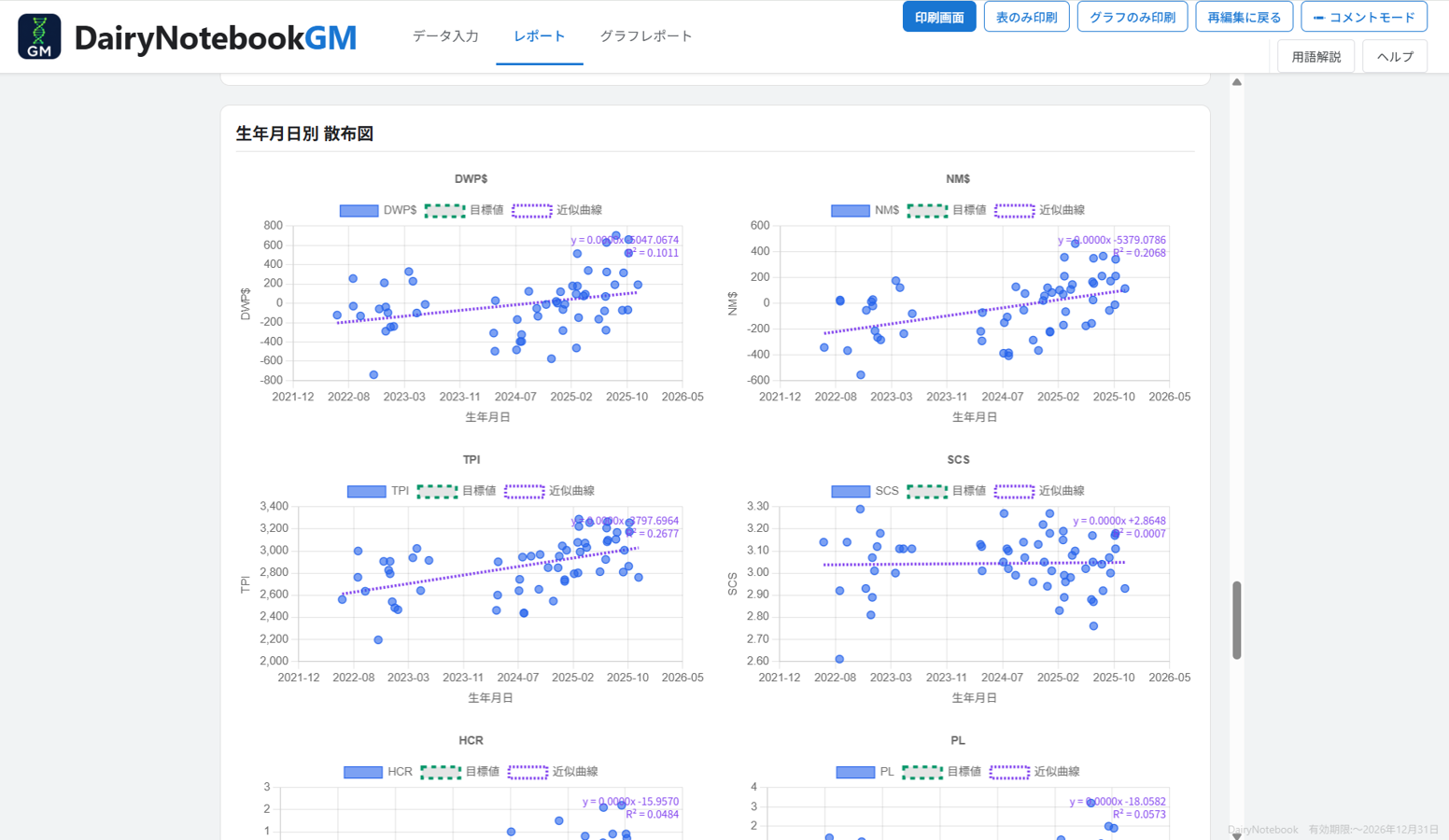Toggle 近似曲線 legend in the HCR chart

coord(528,772)
